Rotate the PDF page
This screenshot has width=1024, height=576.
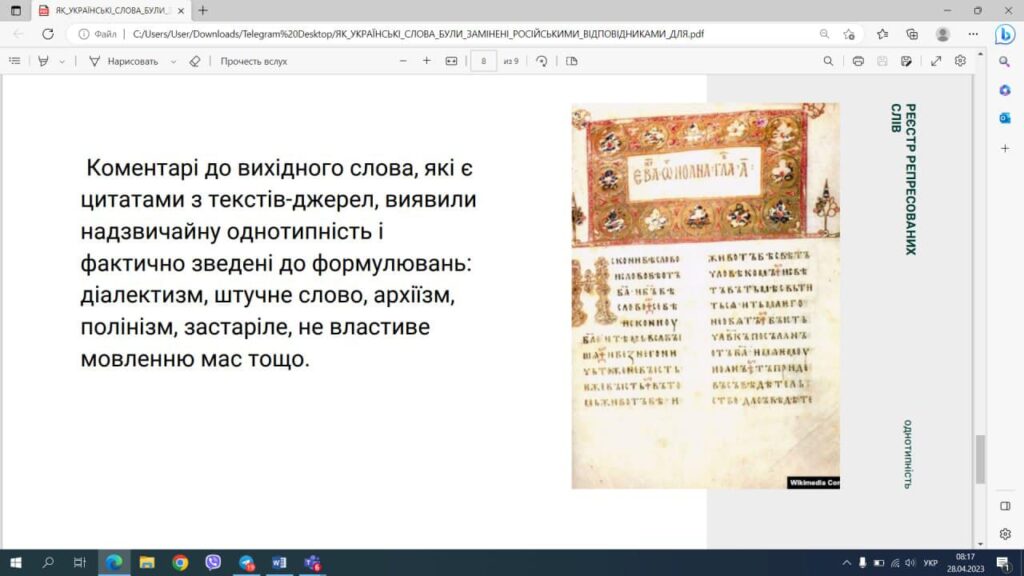542,61
